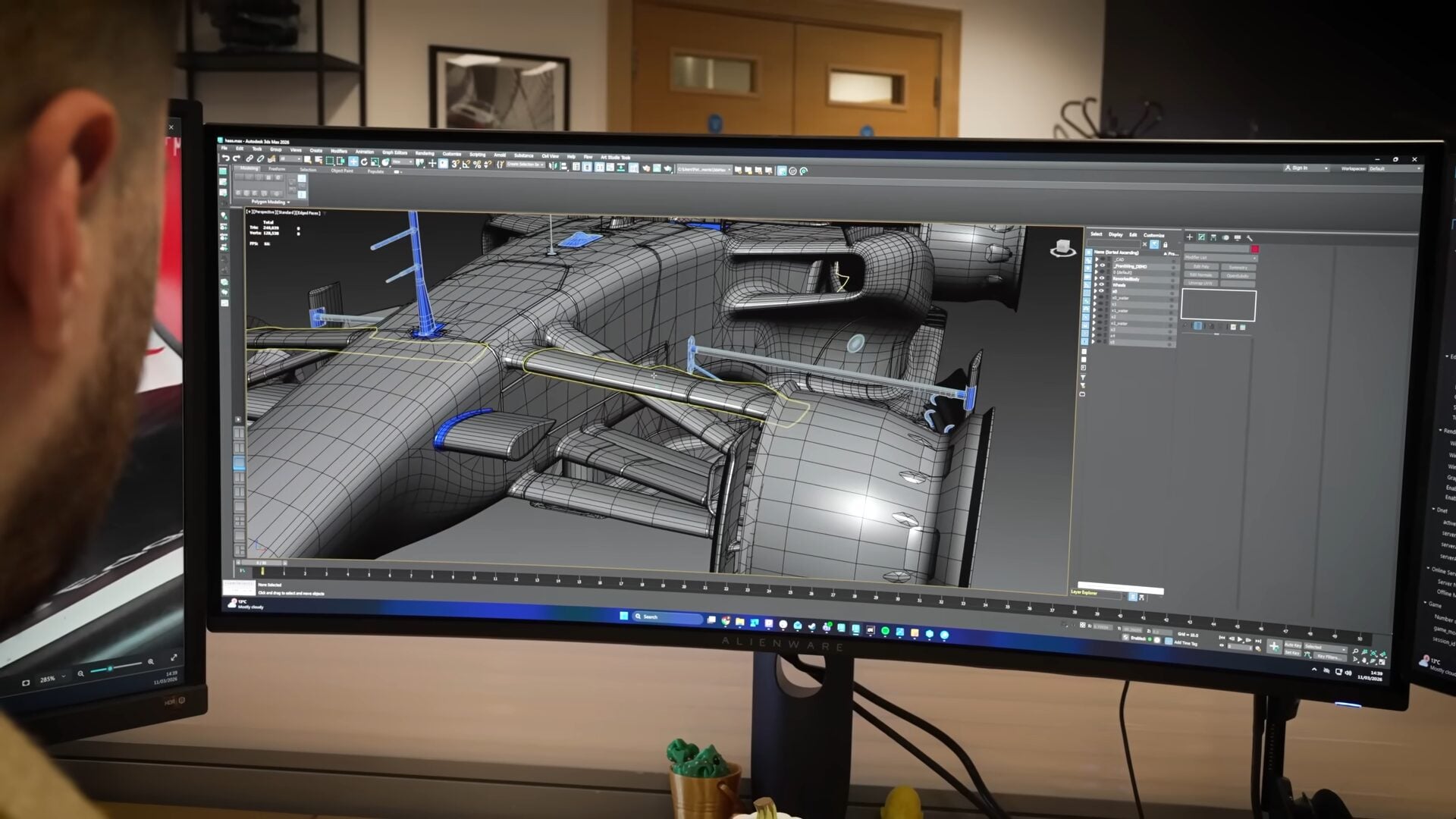Viewport: 1456px width, 819px height.
Task: Expand the Polygon Modeling ribbon dropdown
Action: point(271,202)
